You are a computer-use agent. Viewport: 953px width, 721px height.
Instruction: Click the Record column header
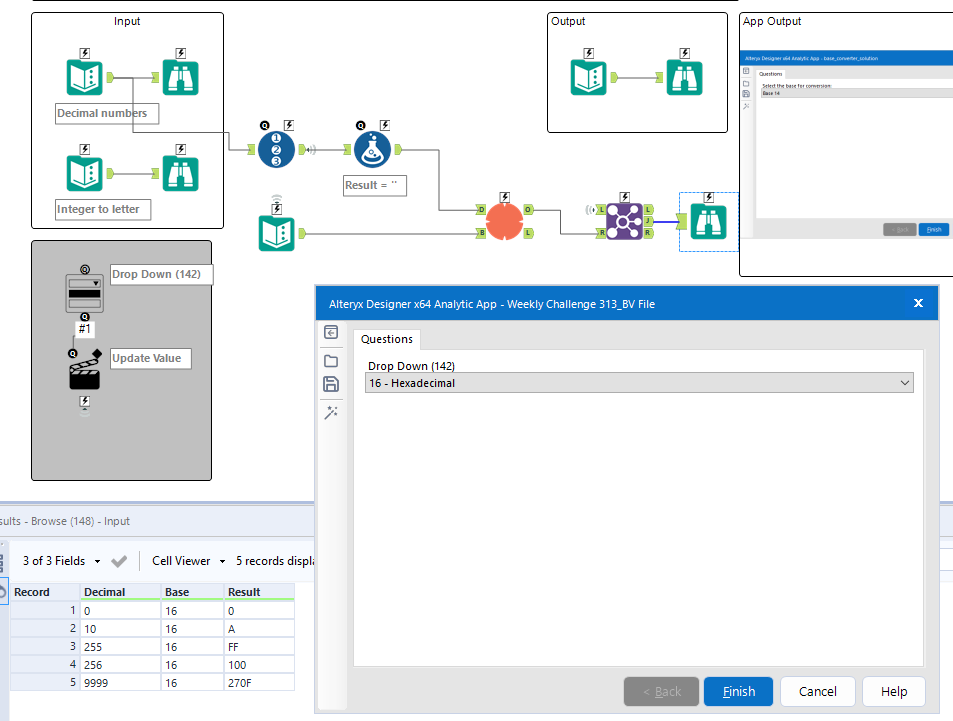[x=45, y=592]
